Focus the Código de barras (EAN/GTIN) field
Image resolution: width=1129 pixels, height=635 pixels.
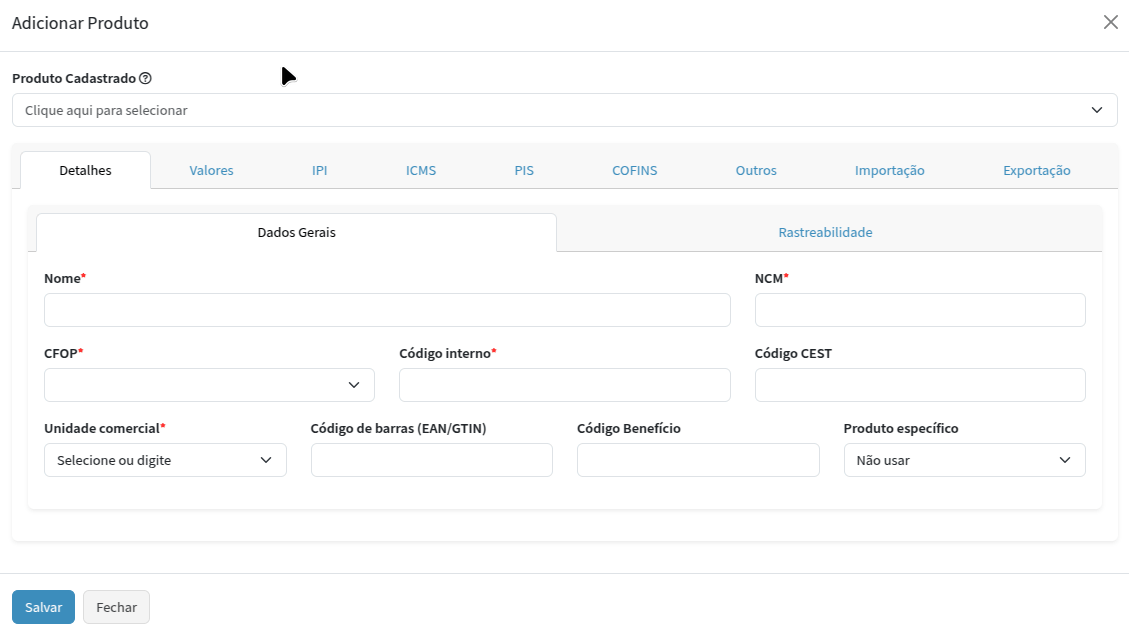coord(431,460)
